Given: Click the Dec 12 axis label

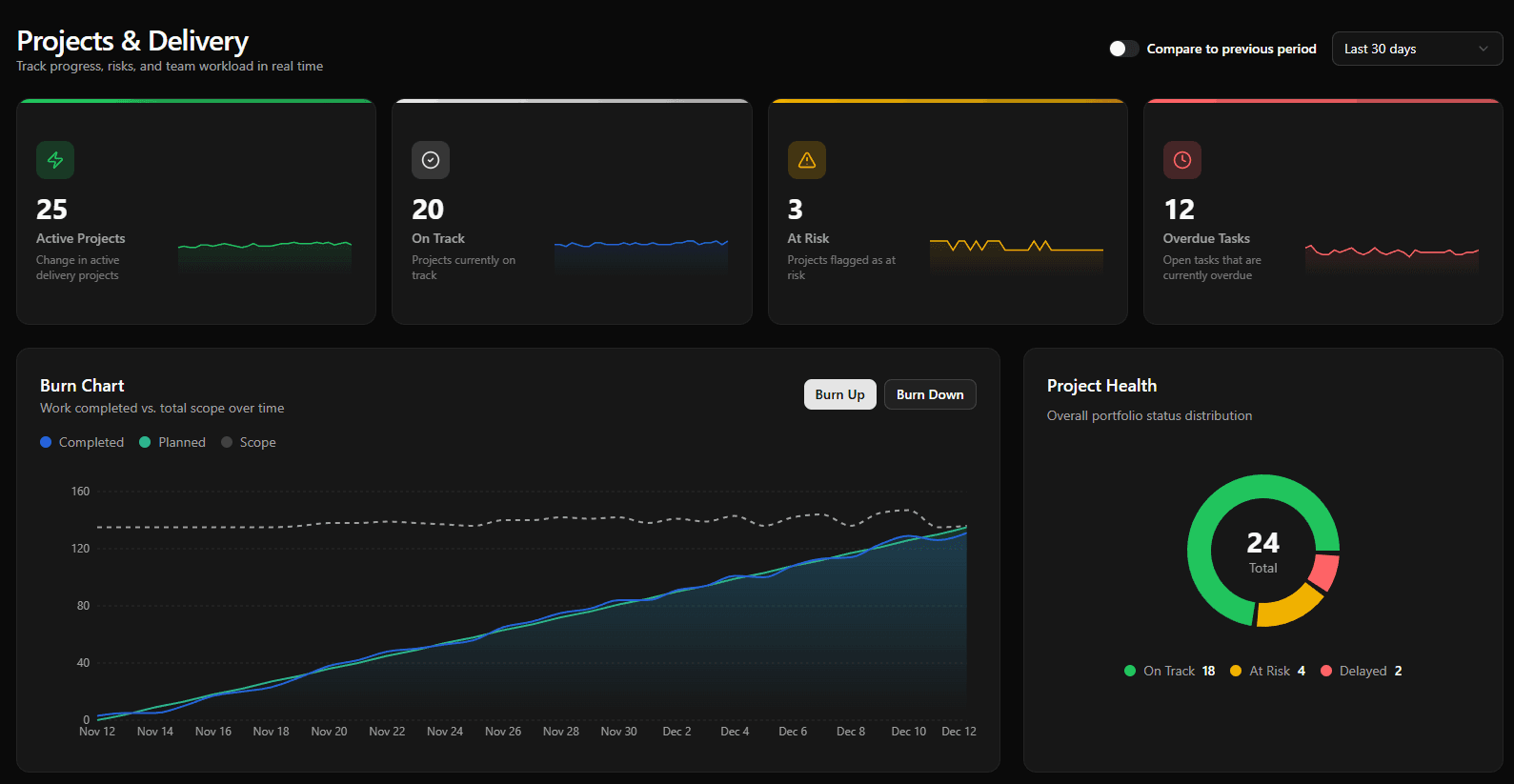Looking at the screenshot, I should (959, 732).
